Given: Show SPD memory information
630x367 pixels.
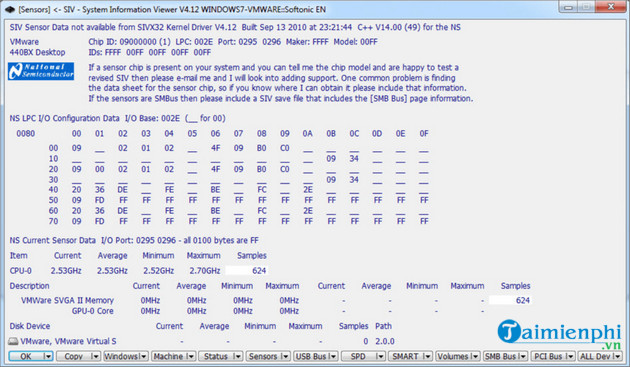Looking at the screenshot, I should 358,356.
